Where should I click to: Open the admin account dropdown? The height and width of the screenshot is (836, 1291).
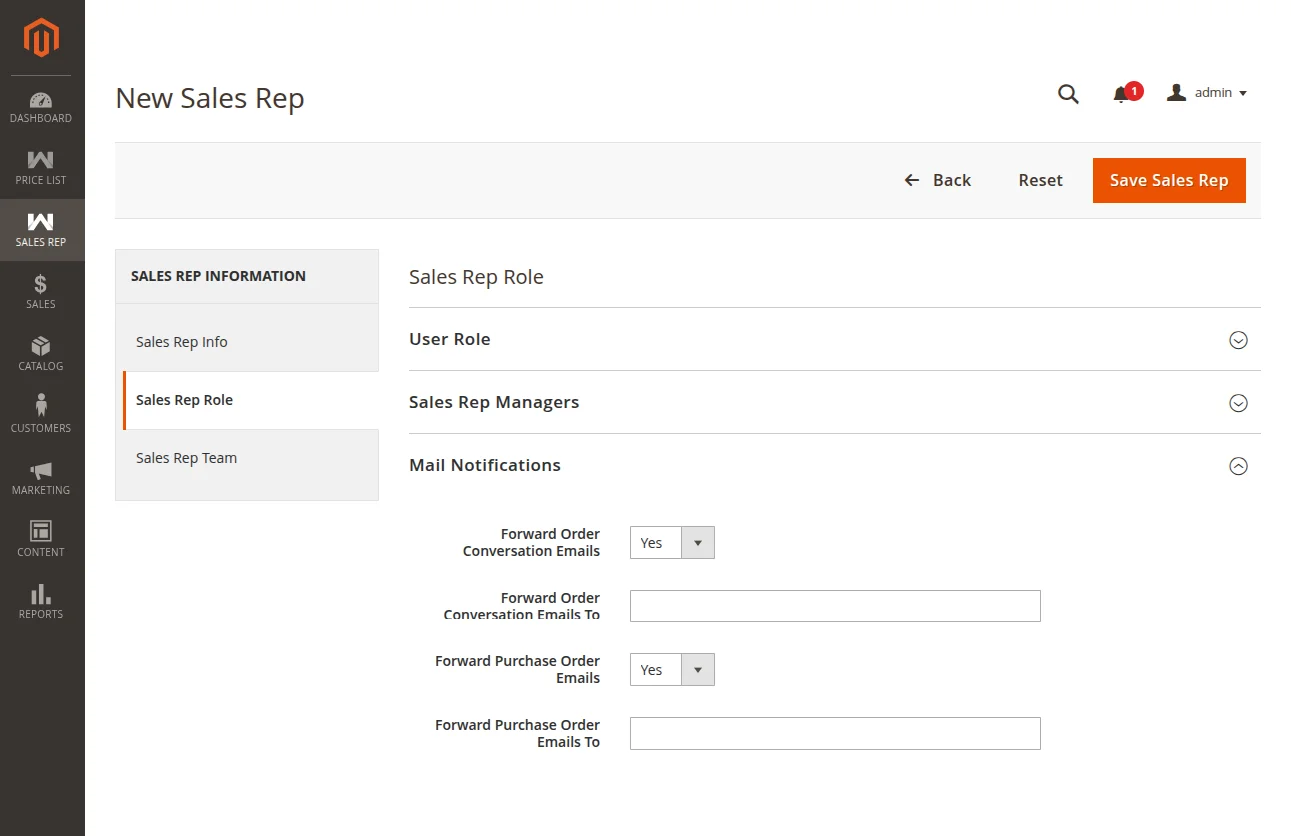click(1208, 93)
